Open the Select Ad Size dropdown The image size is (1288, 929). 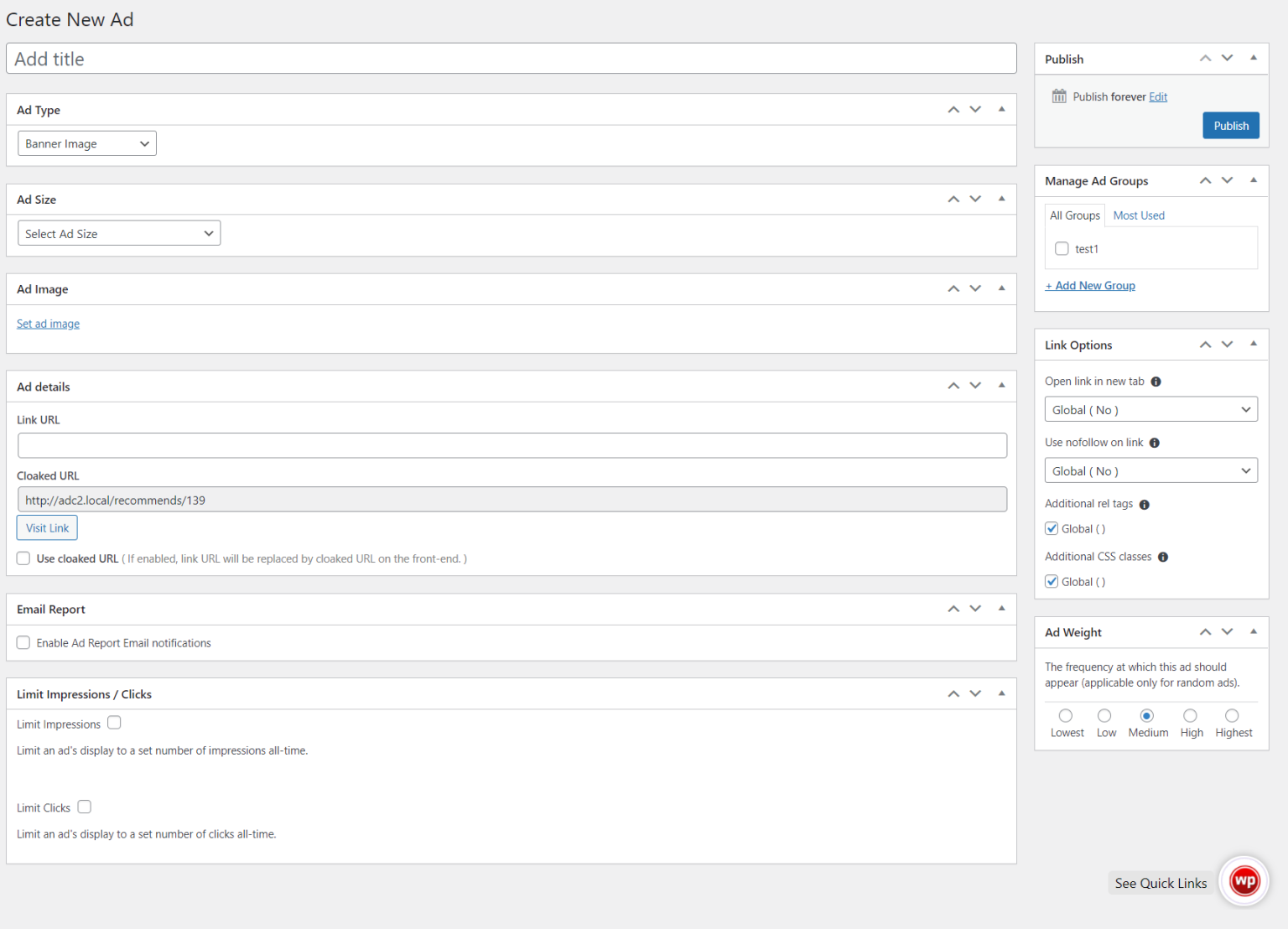click(x=118, y=232)
